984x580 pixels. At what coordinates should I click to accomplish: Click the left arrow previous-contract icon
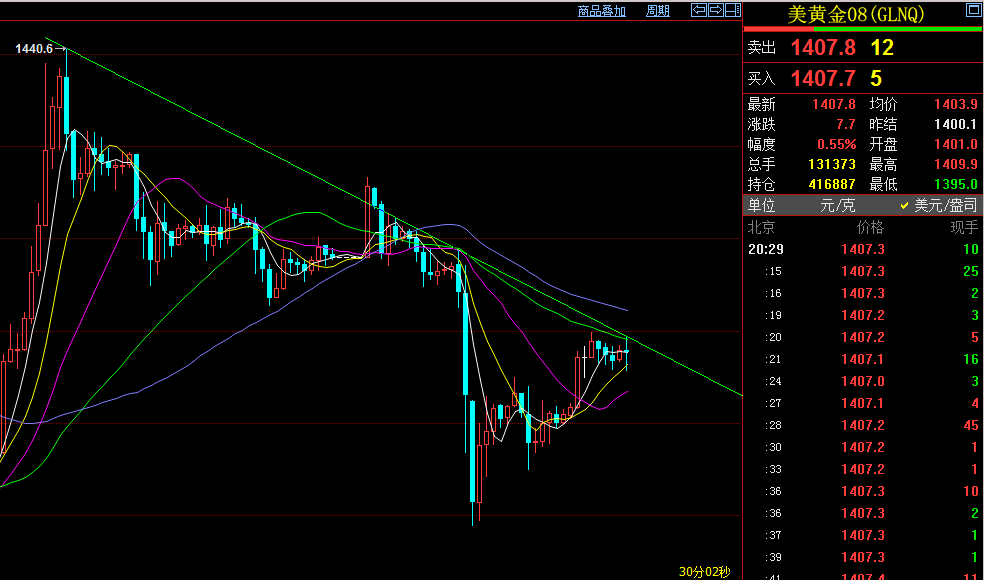(698, 10)
